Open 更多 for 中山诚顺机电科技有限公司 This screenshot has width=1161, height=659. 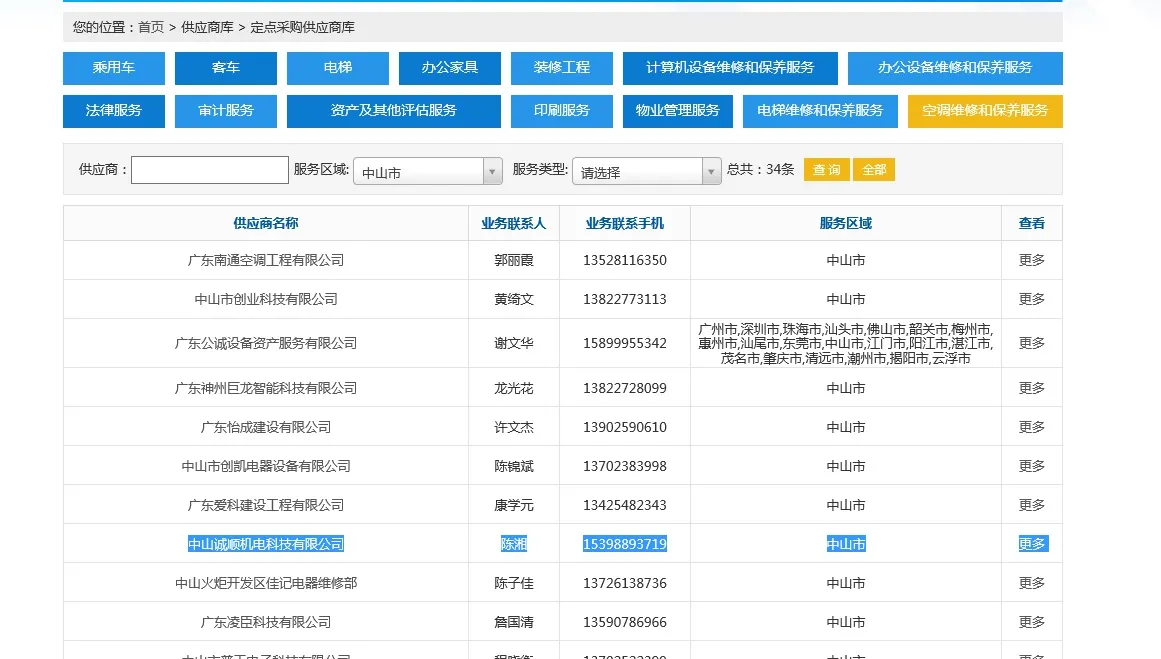[1031, 544]
